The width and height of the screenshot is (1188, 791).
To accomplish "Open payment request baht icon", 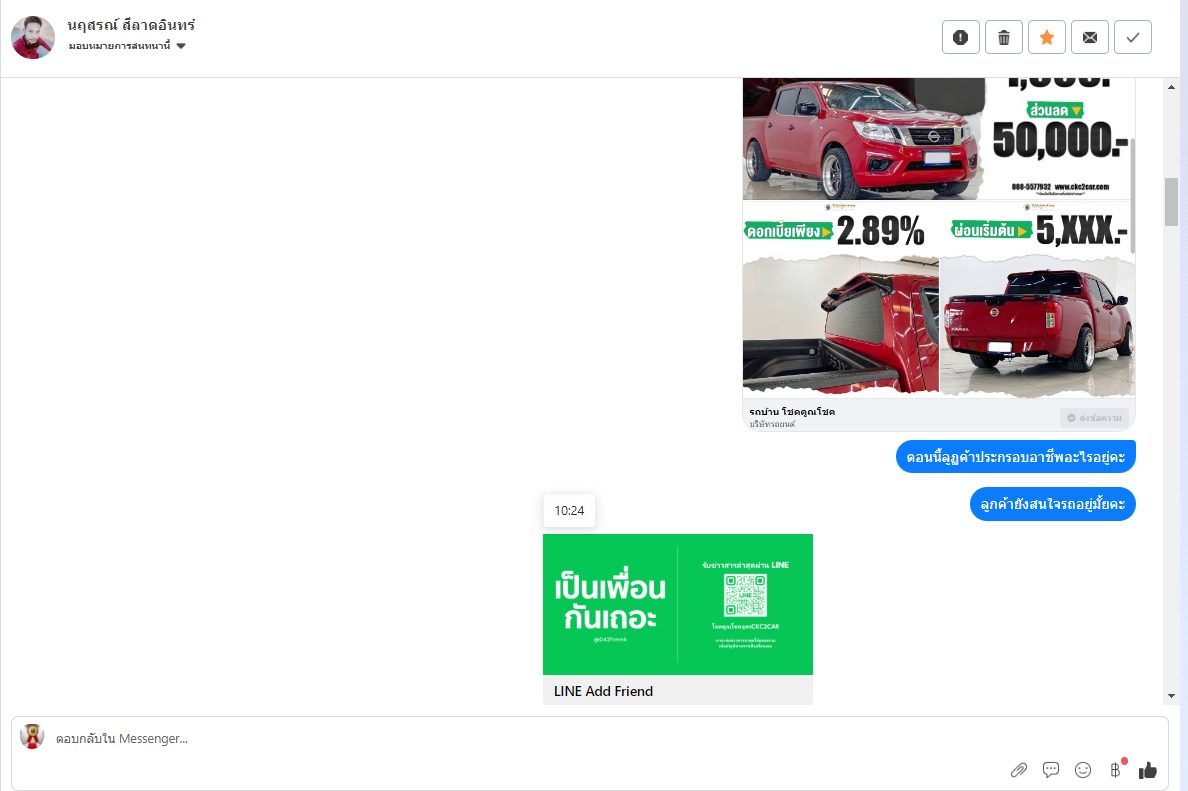I will click(1116, 770).
